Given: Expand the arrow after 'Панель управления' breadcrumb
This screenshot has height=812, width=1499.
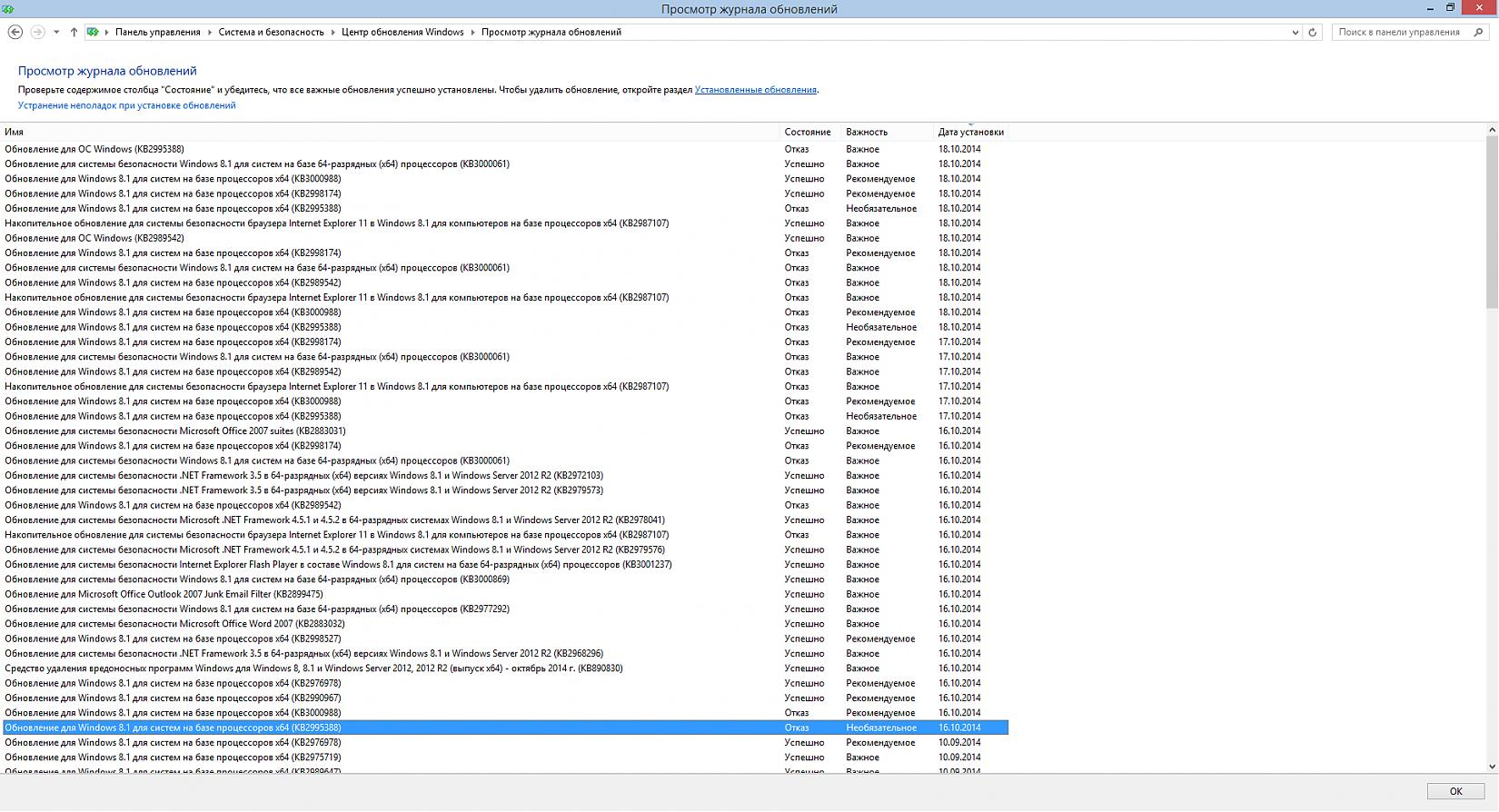Looking at the screenshot, I should pyautogui.click(x=209, y=32).
